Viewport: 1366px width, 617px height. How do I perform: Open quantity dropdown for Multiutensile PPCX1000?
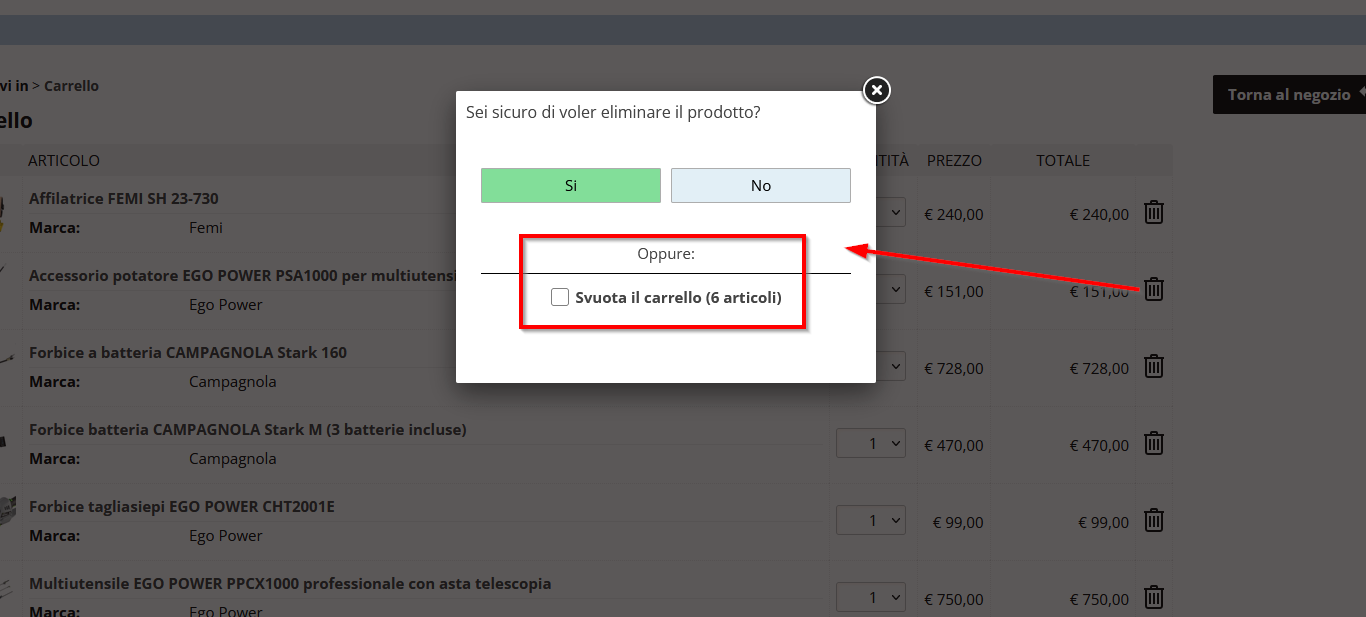(871, 597)
